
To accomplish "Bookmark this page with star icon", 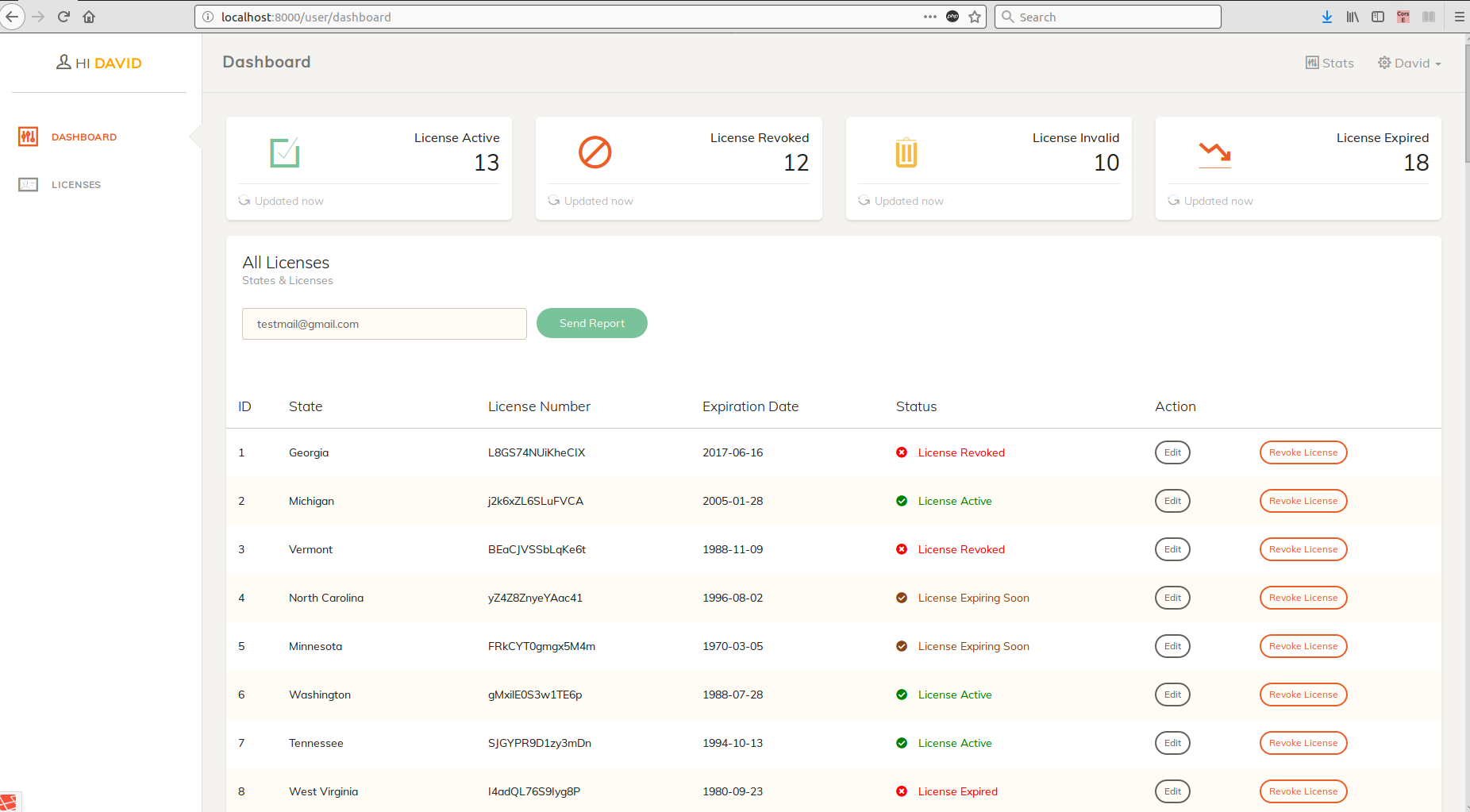I will pyautogui.click(x=975, y=17).
